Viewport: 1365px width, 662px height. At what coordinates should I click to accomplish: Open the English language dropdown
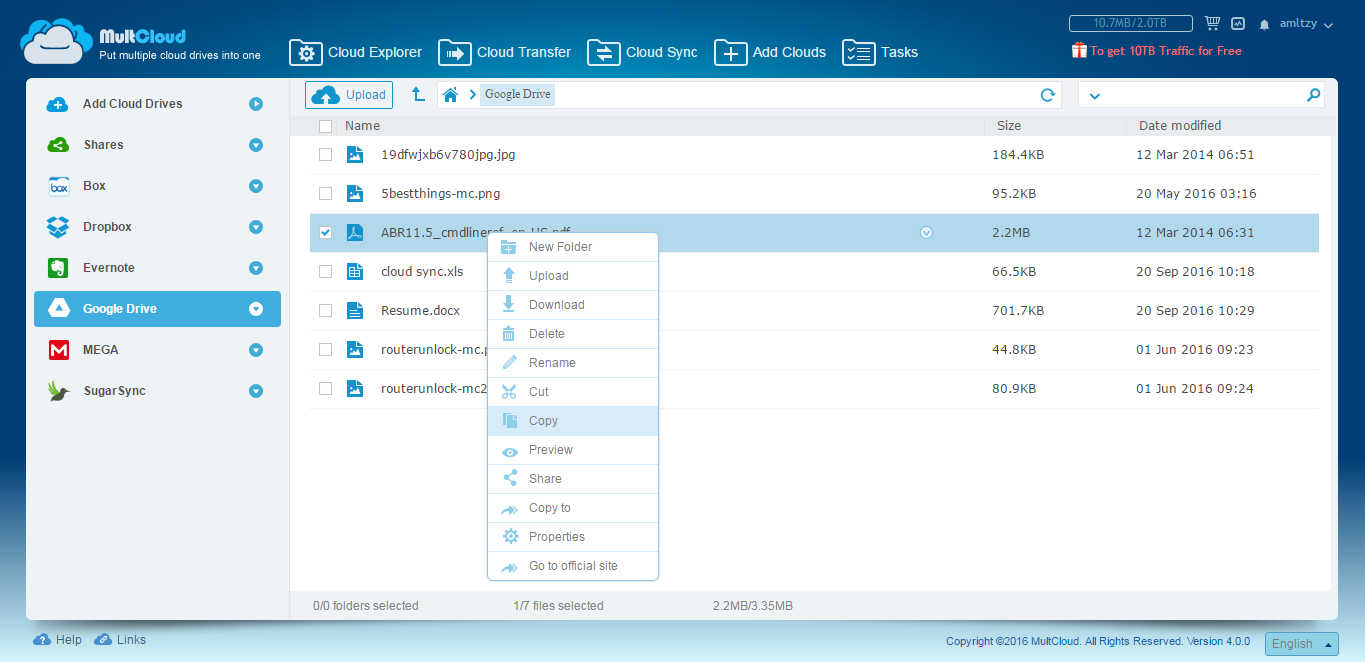1301,644
